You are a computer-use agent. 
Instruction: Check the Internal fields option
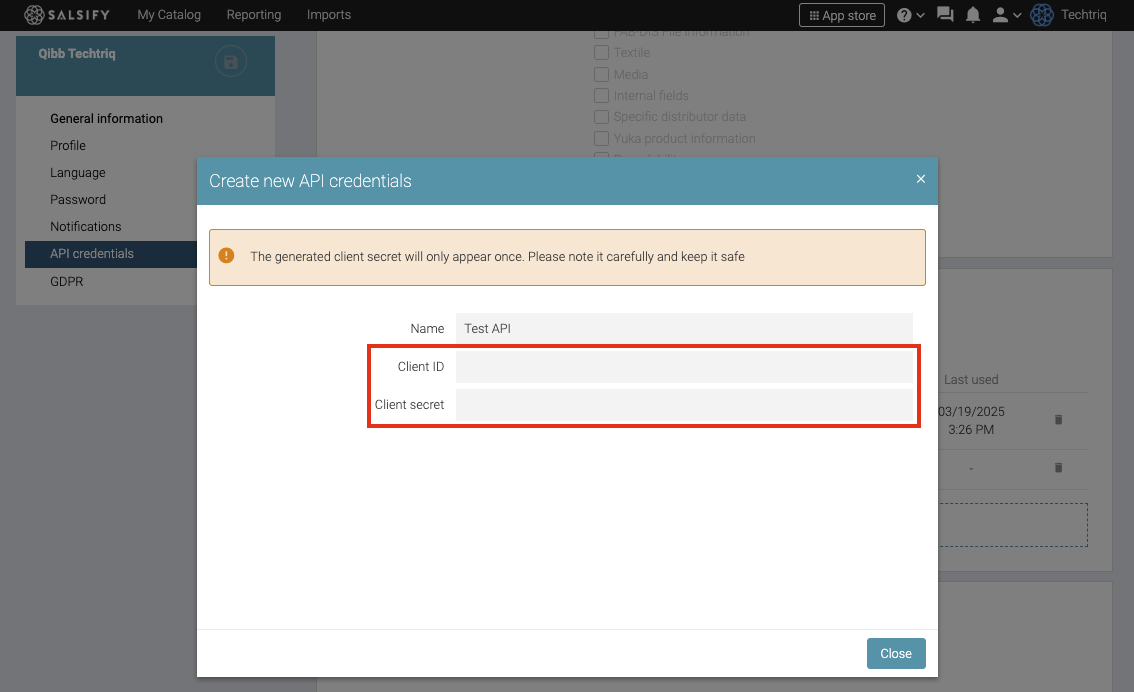pos(601,96)
